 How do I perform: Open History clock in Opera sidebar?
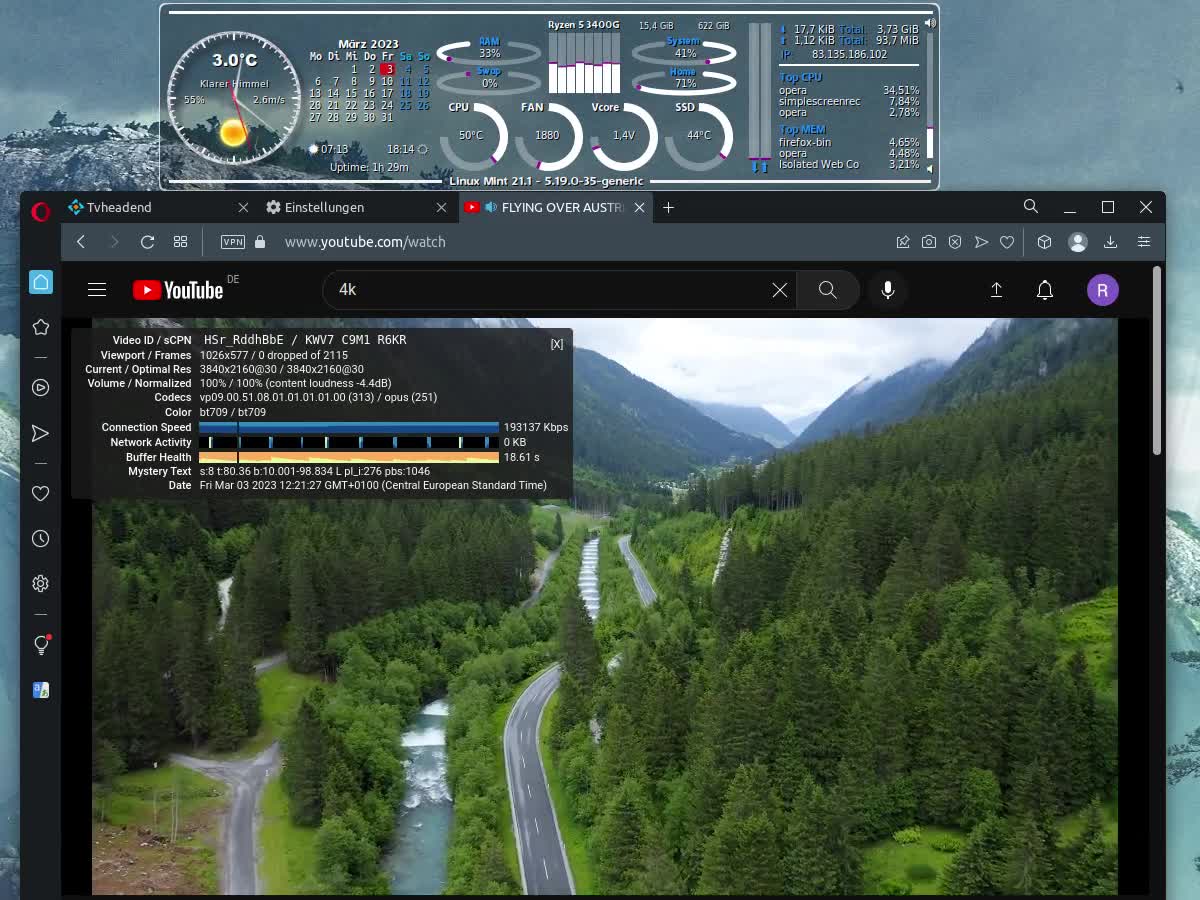tap(41, 539)
